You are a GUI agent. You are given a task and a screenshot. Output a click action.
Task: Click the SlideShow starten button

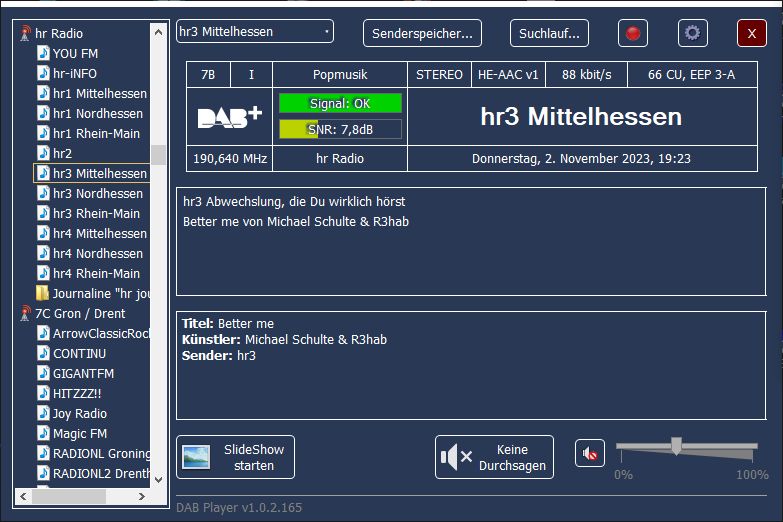point(233,457)
